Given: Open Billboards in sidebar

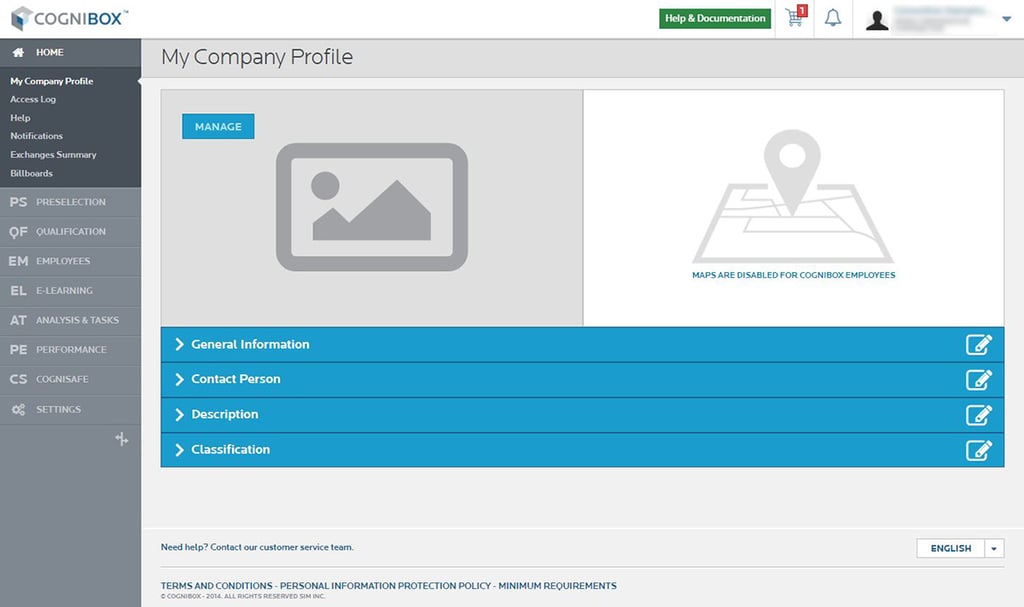Looking at the screenshot, I should click(31, 173).
